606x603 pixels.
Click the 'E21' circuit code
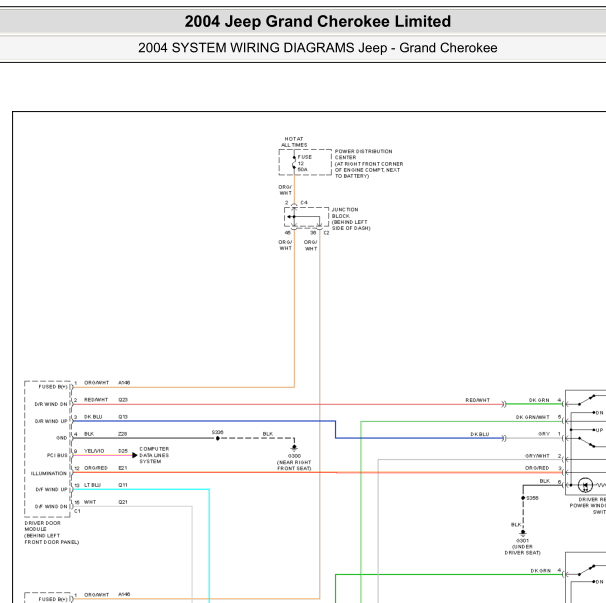click(123, 468)
